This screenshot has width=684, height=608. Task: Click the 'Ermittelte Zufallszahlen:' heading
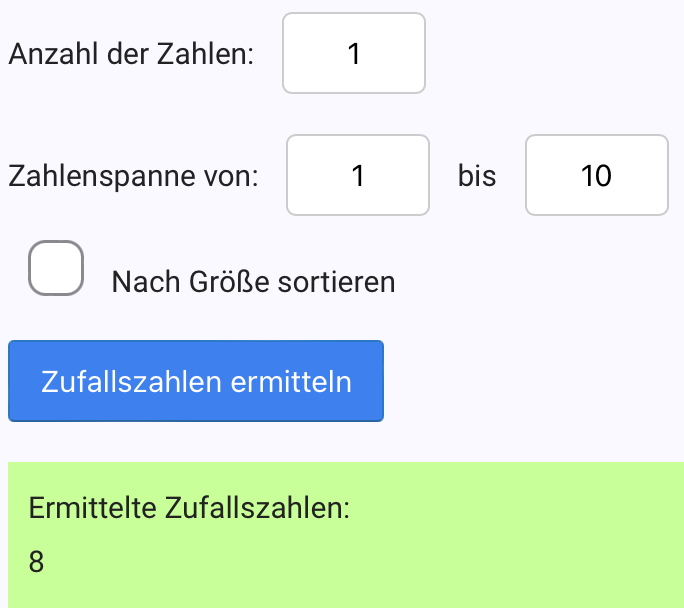[x=190, y=507]
